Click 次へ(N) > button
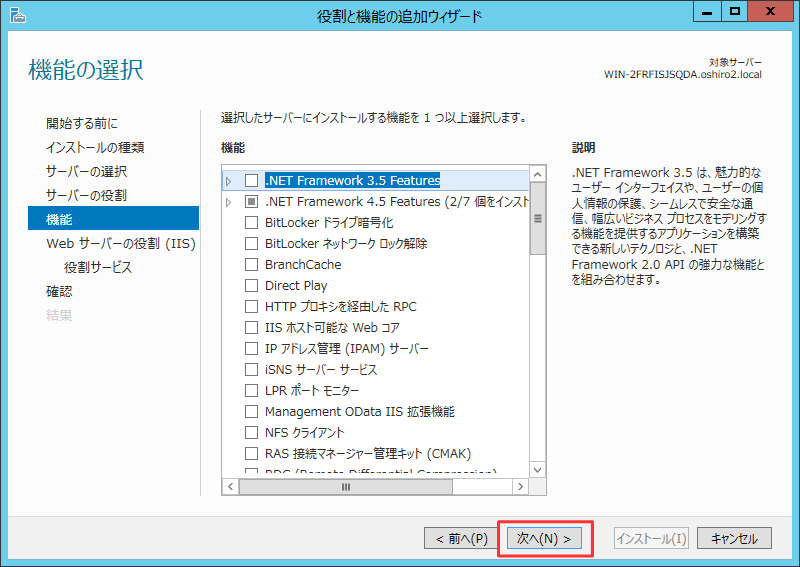This screenshot has width=800, height=567. click(544, 538)
